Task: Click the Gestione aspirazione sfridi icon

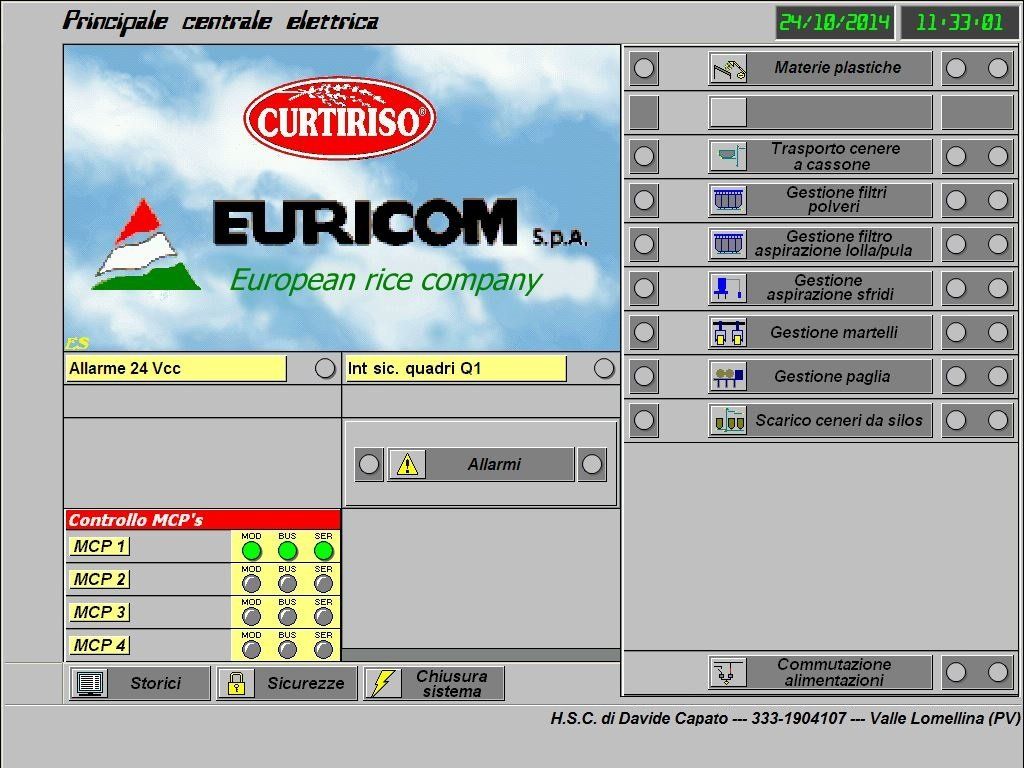Action: (728, 288)
